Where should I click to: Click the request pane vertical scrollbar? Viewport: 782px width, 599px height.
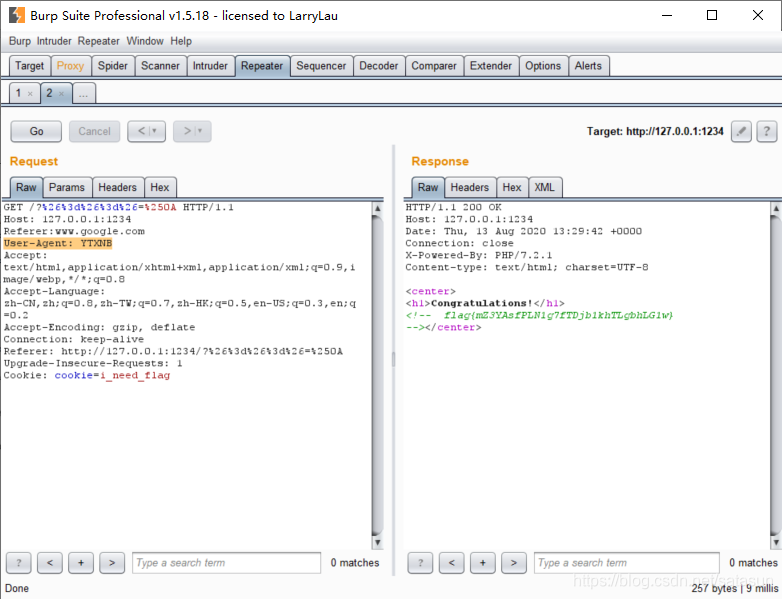point(378,375)
